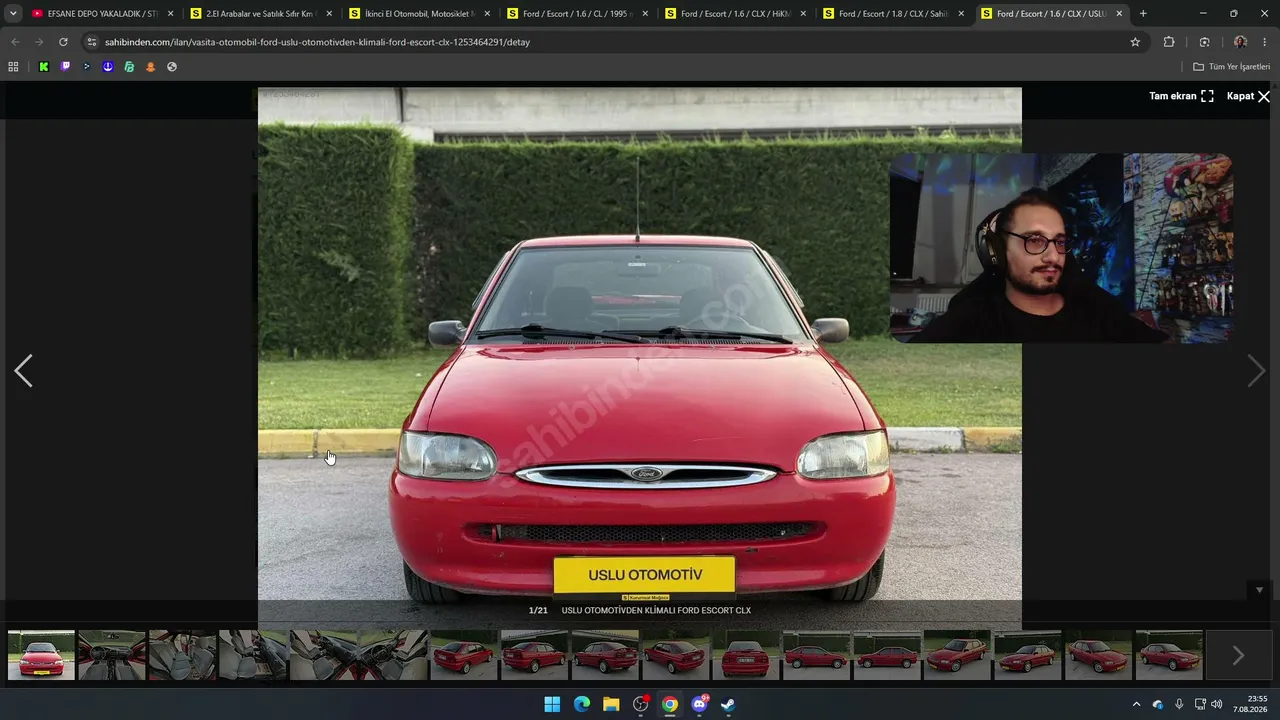Switch to the EFSANE DEPO YAKALADIK YouTube tab

(x=103, y=14)
